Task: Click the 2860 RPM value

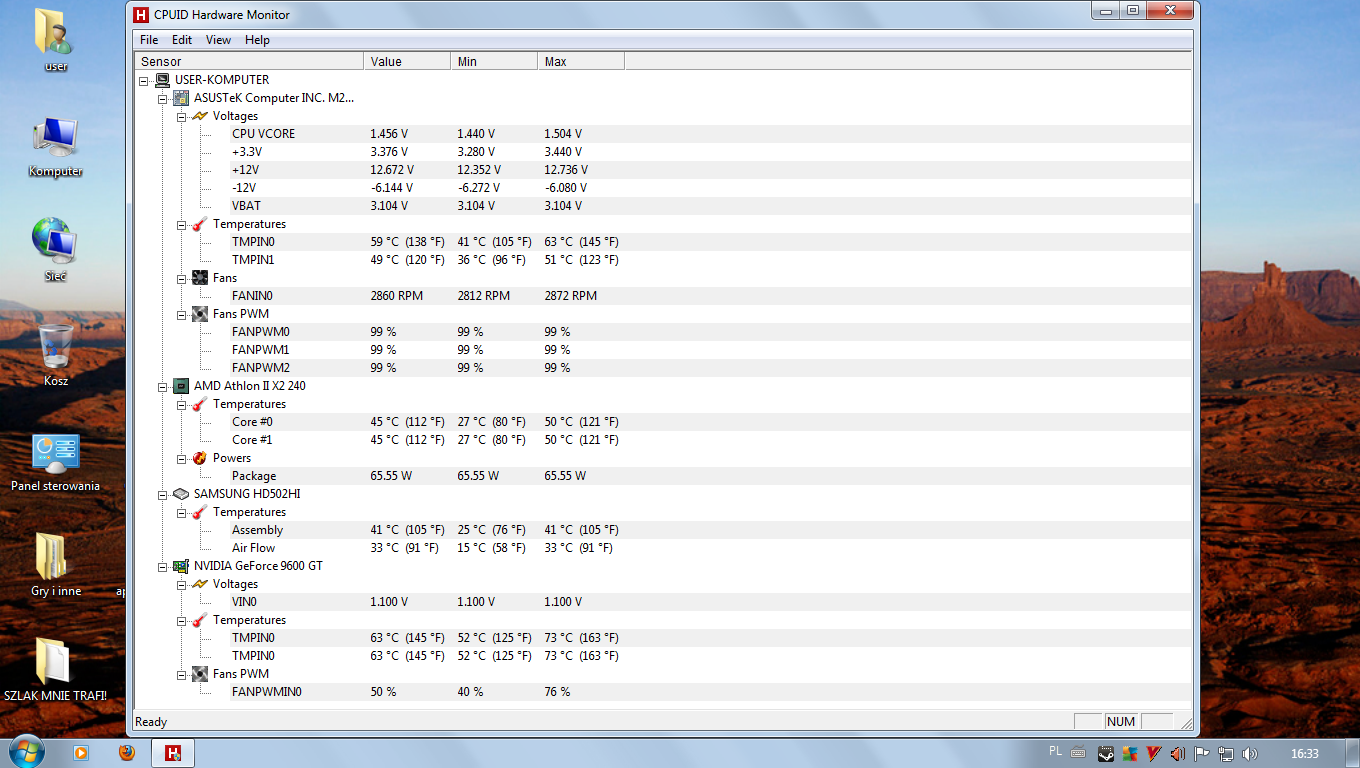Action: tap(396, 296)
